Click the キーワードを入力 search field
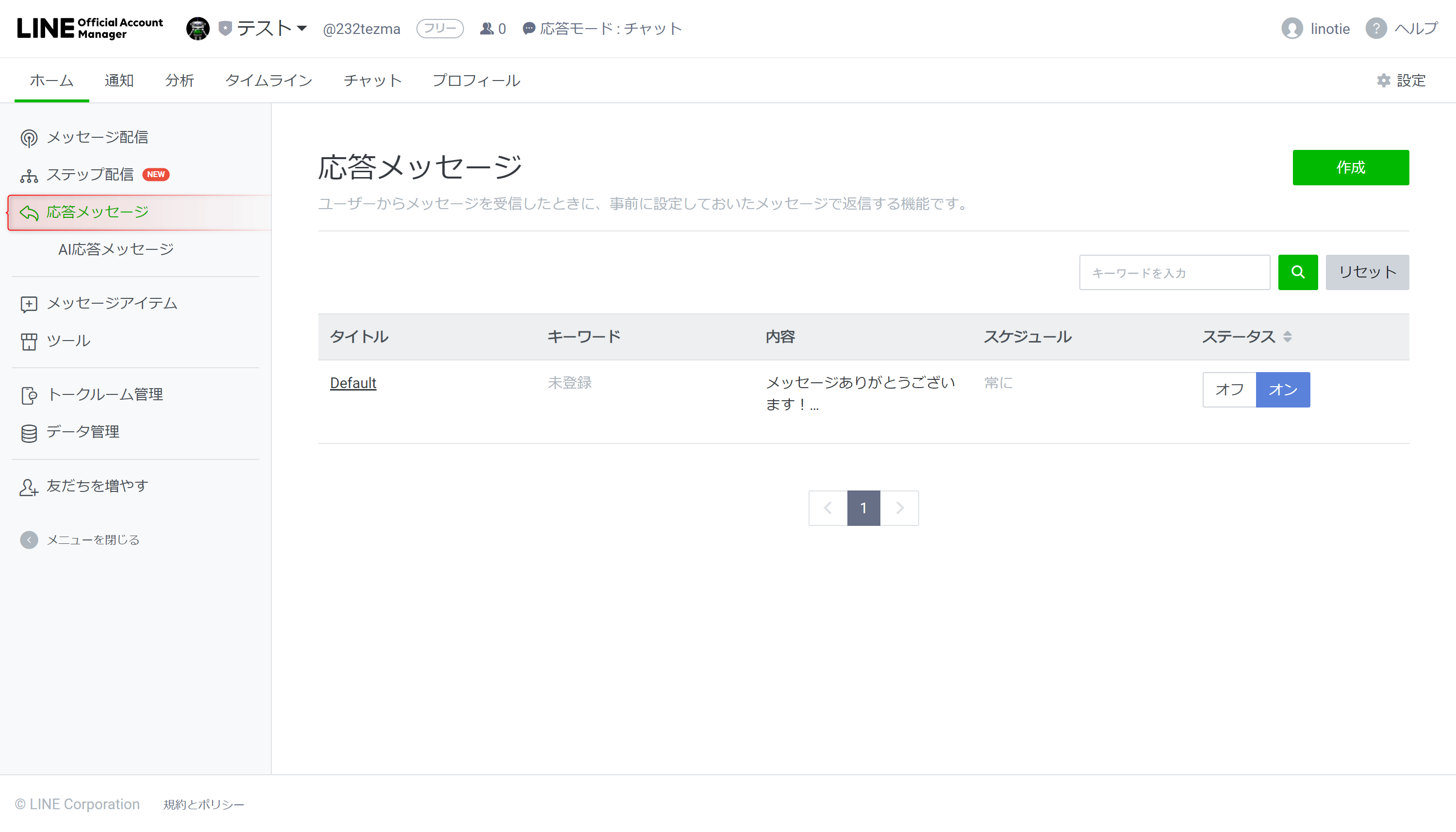 point(1174,273)
